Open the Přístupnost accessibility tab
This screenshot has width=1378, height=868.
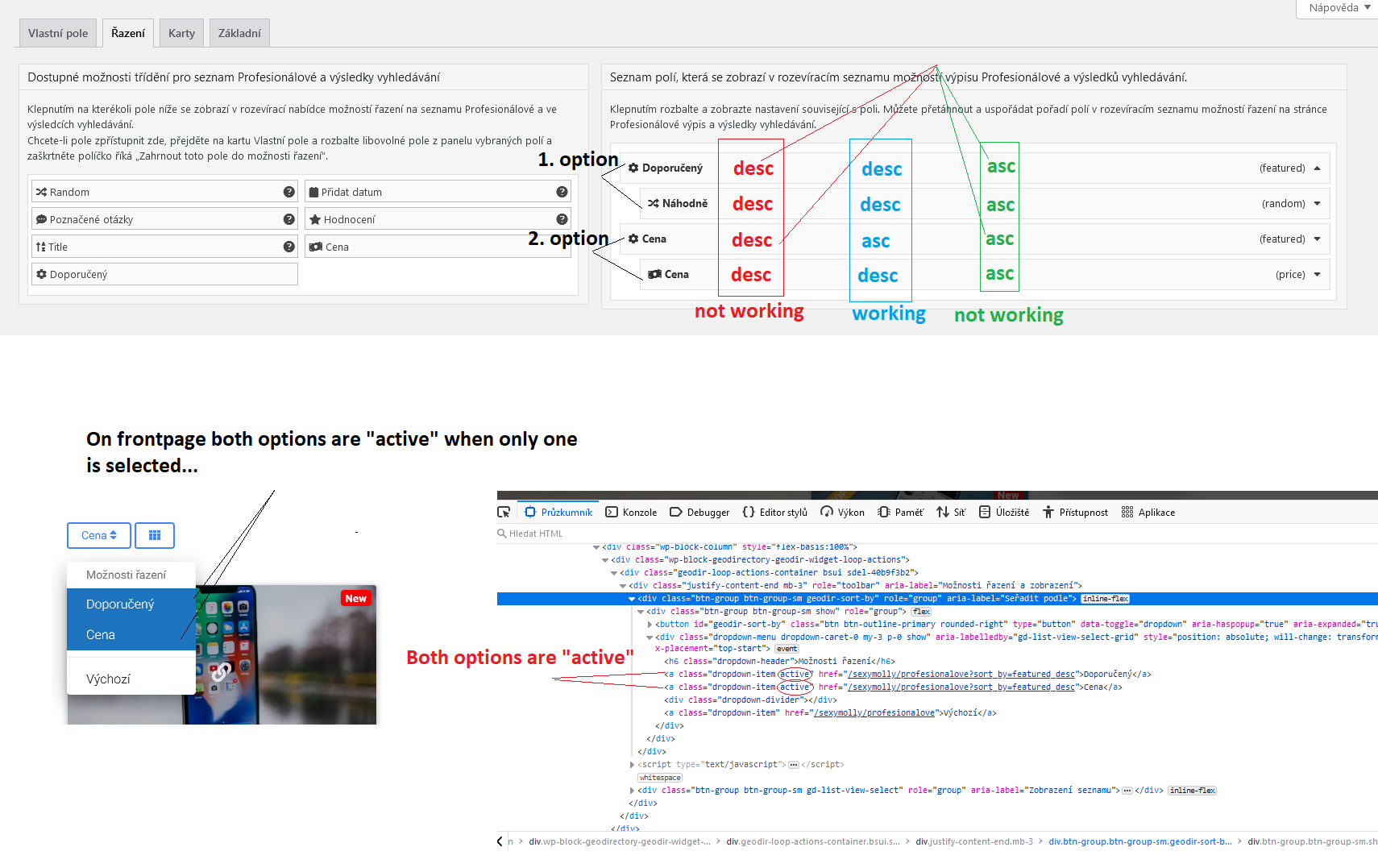click(x=1075, y=512)
